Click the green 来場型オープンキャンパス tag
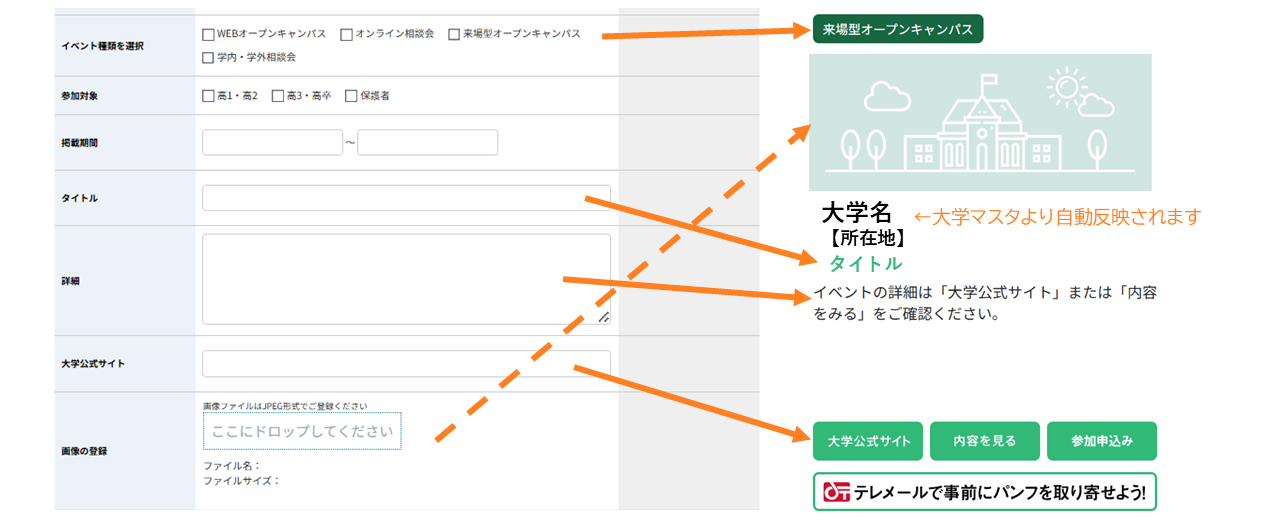 (898, 30)
